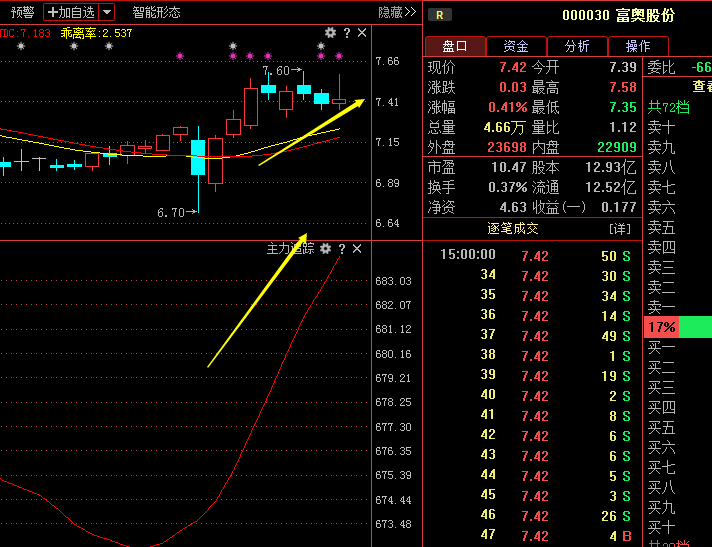
Task: Switch to the 分析 tab
Action: 577,46
